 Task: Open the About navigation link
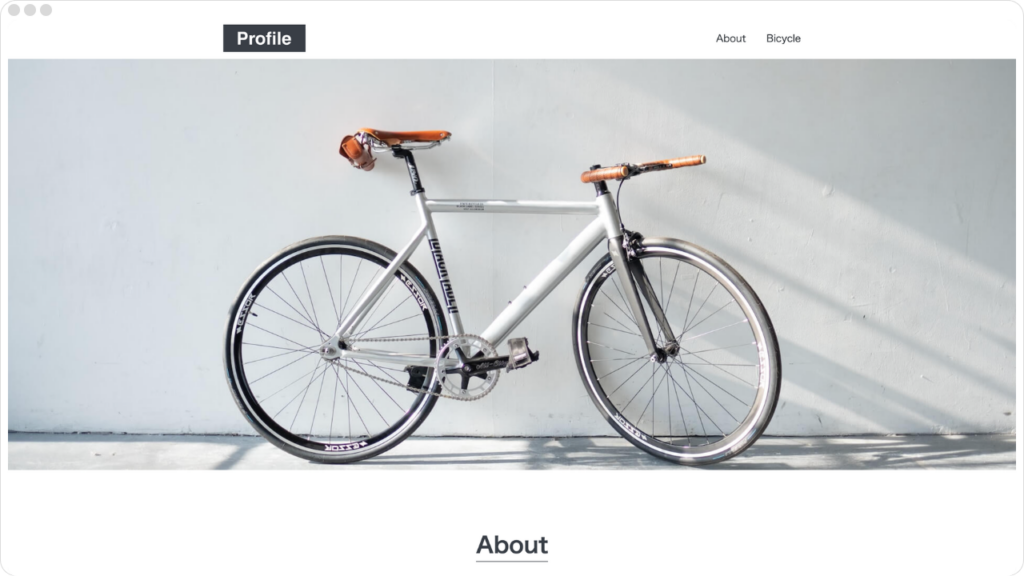coord(730,39)
